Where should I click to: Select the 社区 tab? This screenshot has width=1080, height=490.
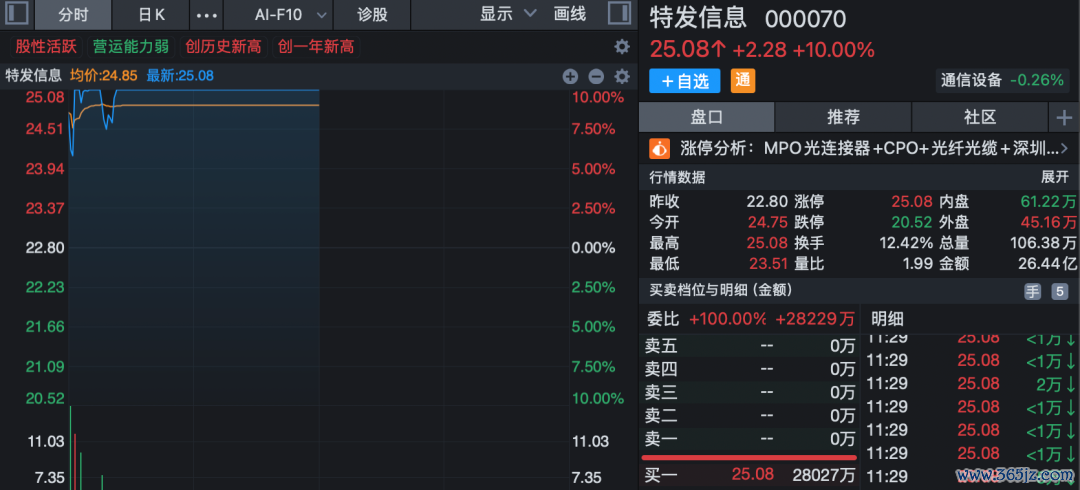point(980,117)
